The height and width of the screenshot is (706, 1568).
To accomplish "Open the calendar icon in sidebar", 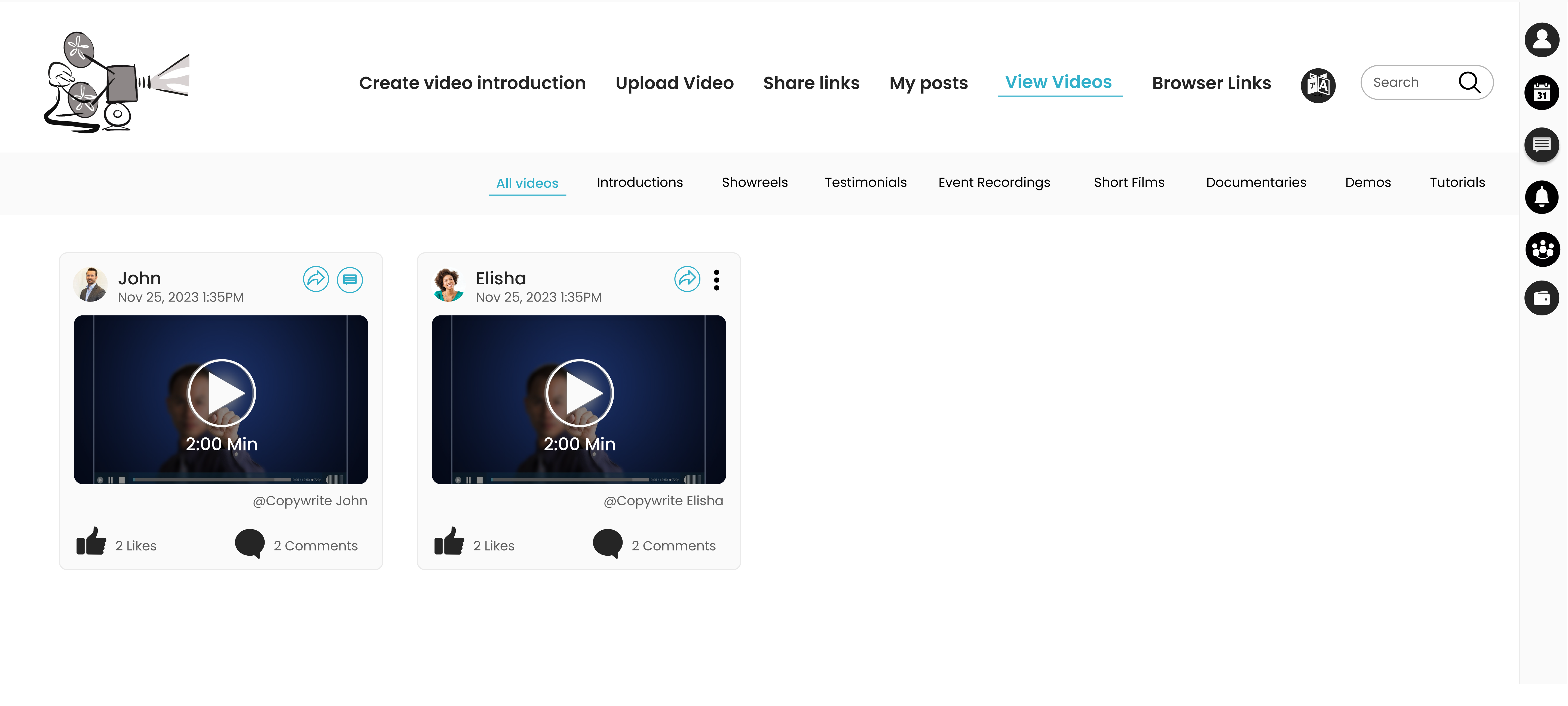I will click(1541, 93).
